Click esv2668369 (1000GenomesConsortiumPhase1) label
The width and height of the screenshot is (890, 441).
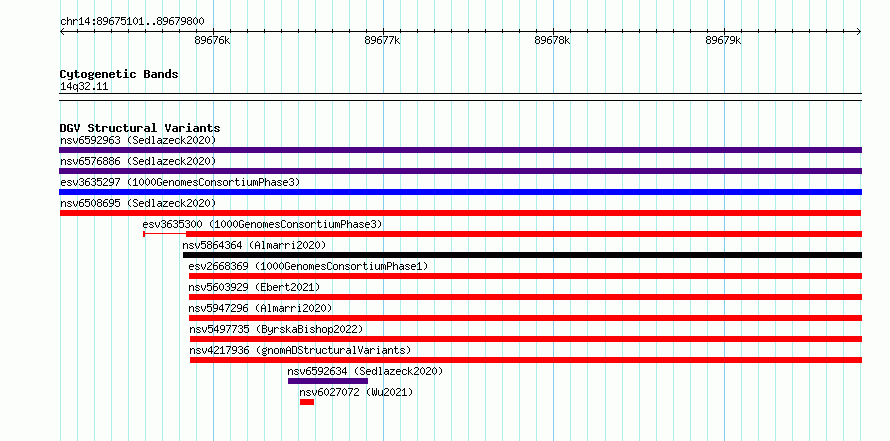[x=308, y=266]
